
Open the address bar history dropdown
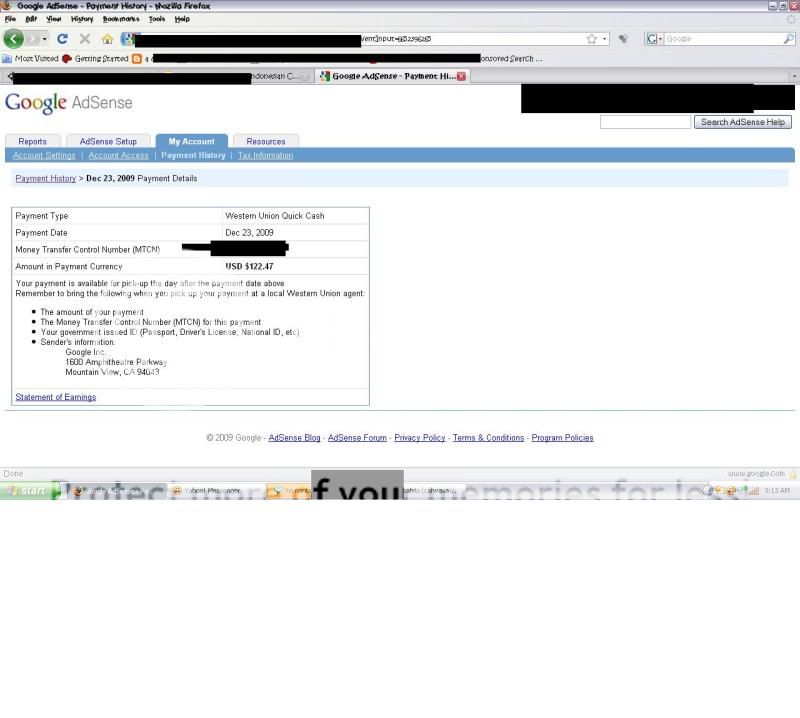[x=605, y=39]
